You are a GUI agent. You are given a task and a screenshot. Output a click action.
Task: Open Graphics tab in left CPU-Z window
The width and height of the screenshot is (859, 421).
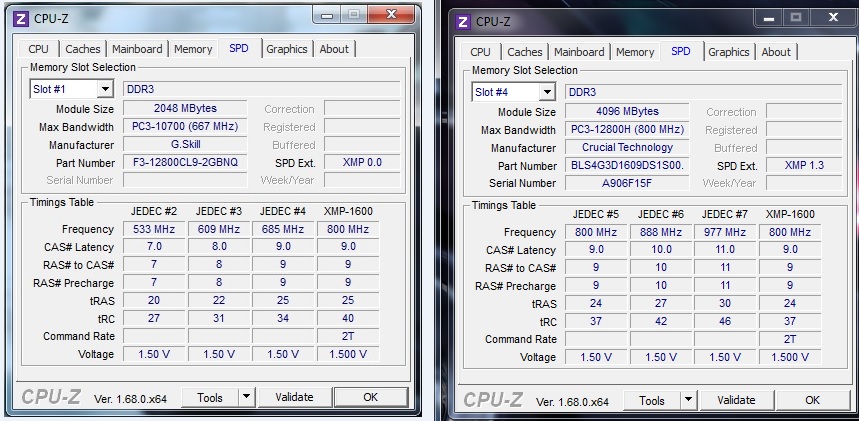[x=287, y=49]
